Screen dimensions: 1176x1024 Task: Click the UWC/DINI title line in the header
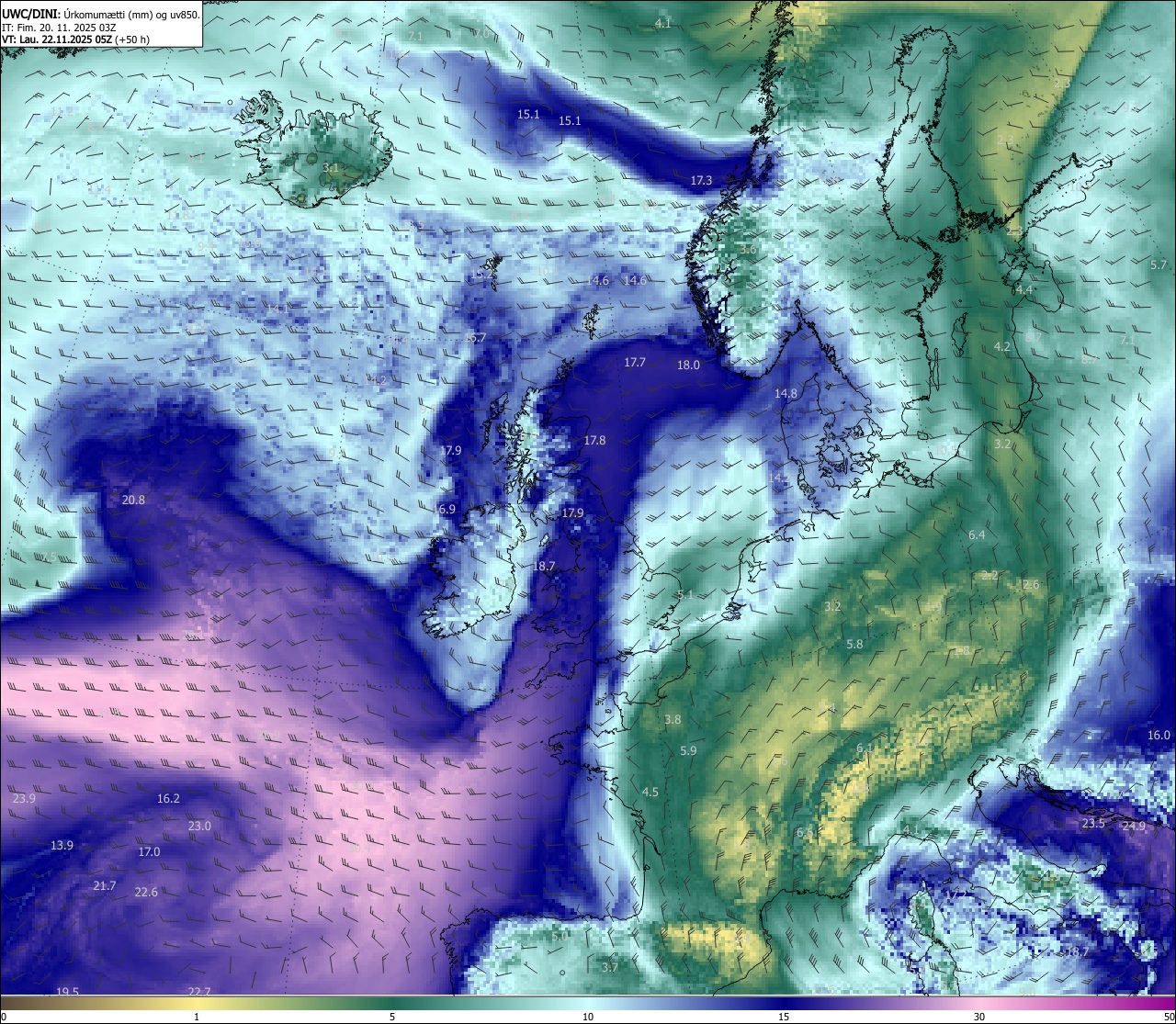point(101,15)
